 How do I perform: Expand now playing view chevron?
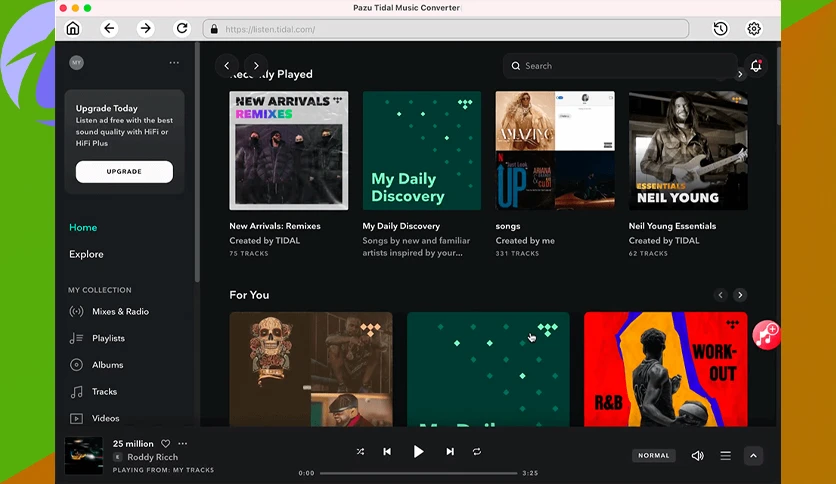[753, 456]
